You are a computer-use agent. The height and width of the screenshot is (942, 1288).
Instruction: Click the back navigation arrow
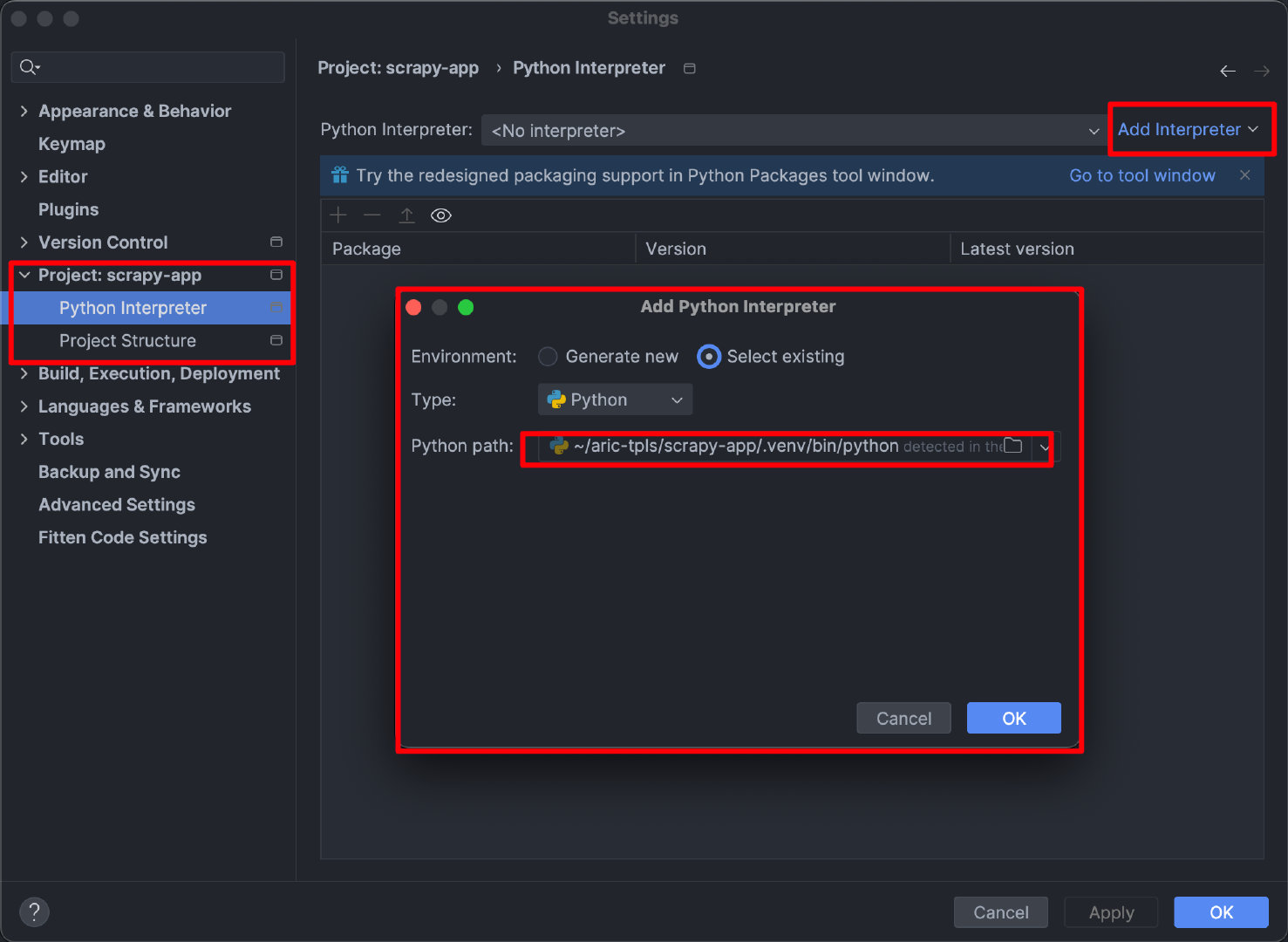point(1228,71)
